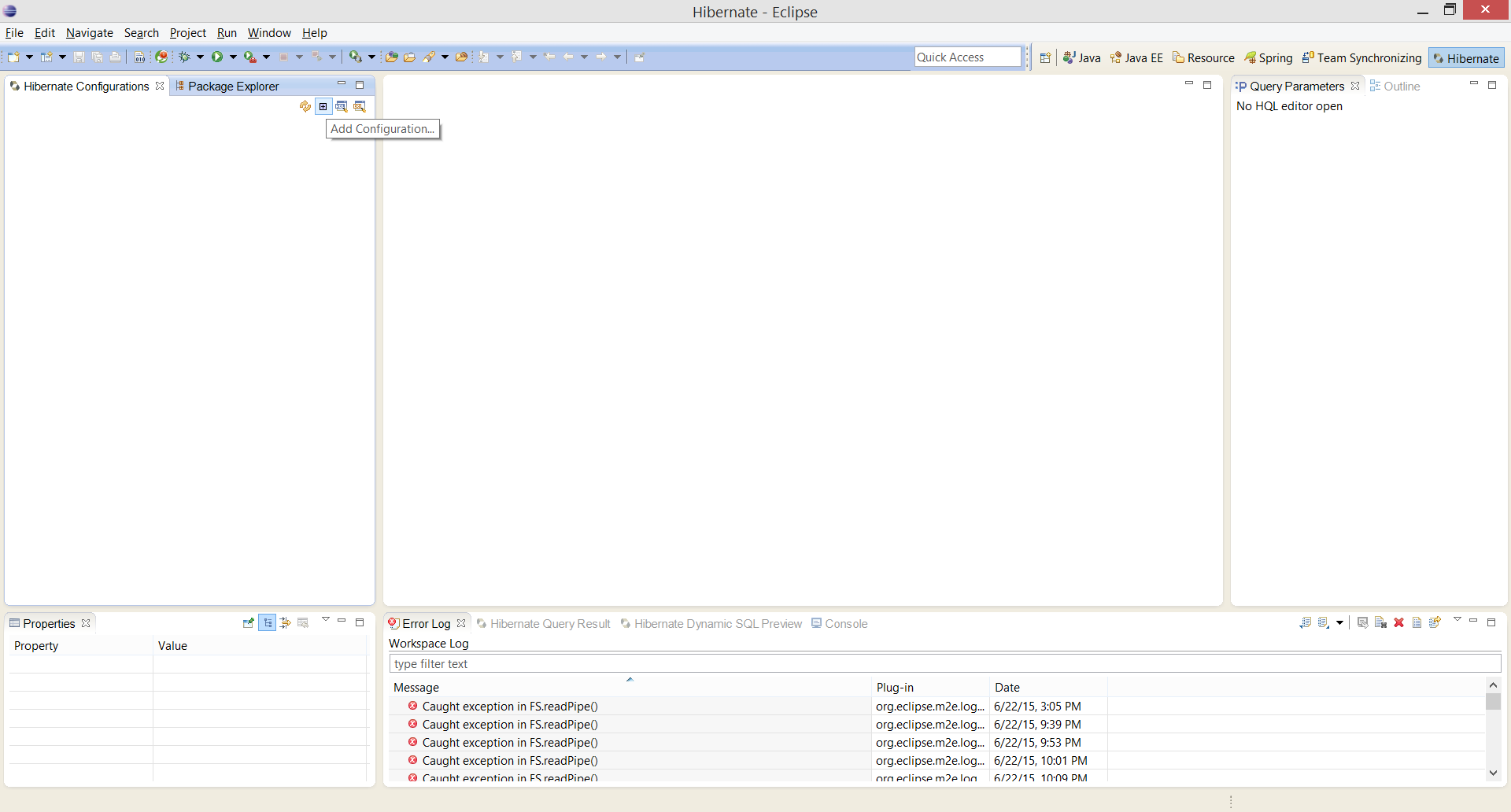Open the Project menu
Viewport: 1511px width, 812px height.
(x=187, y=32)
